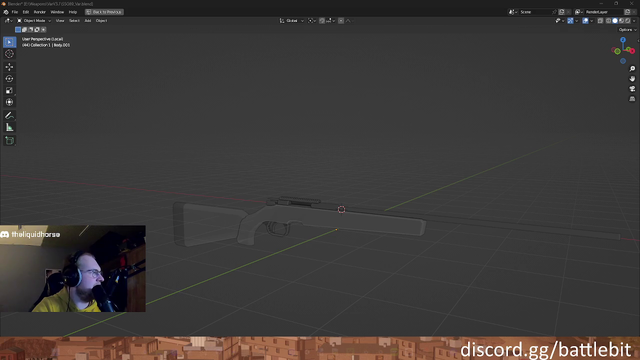
Task: Open object visibility and selectability dropdown
Action: 559,21
